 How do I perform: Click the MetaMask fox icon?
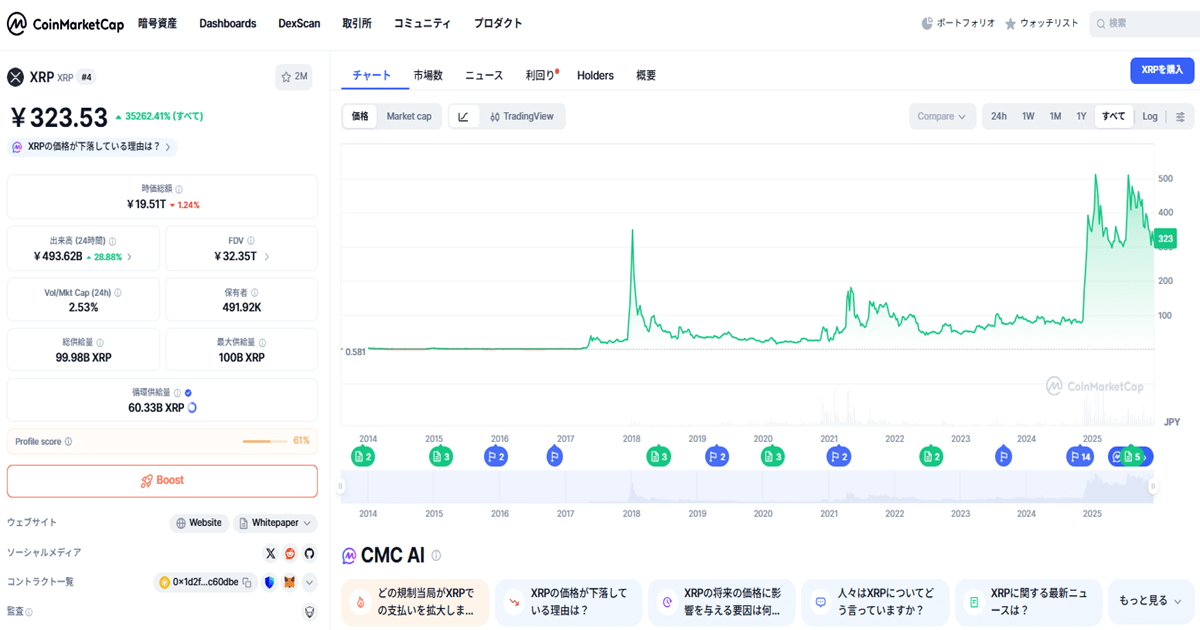click(290, 582)
